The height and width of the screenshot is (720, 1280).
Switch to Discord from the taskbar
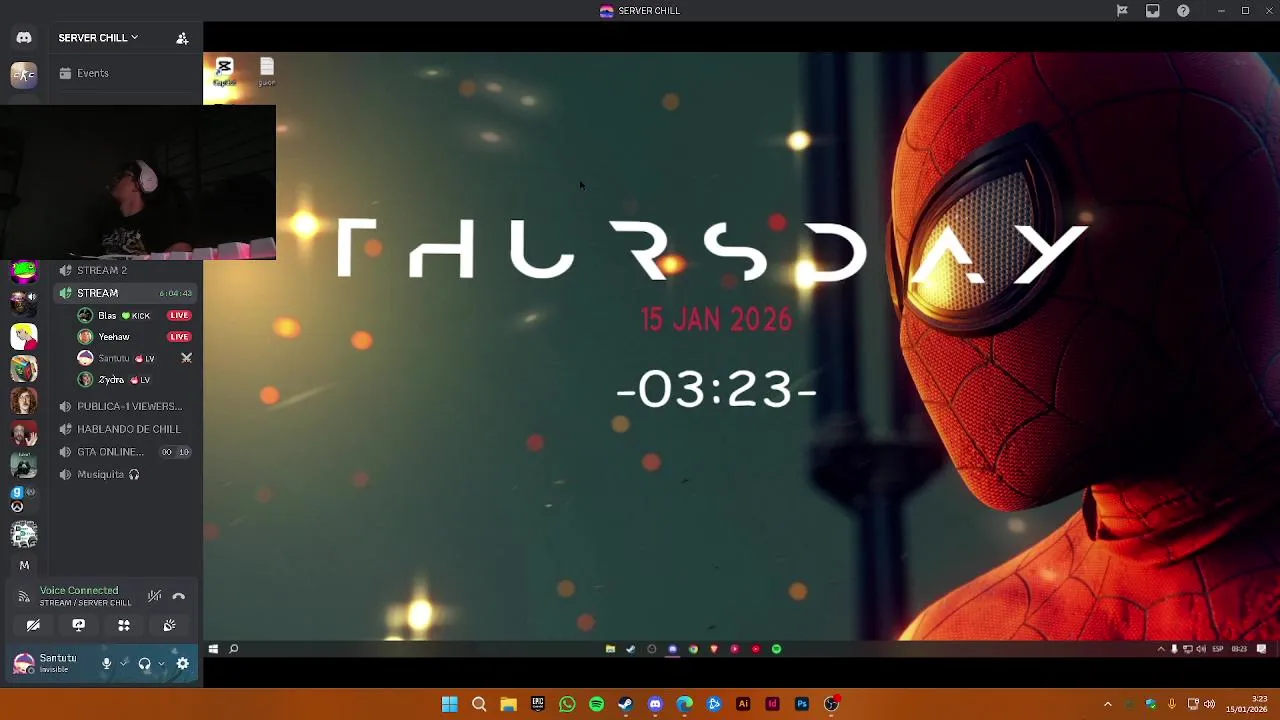655,704
